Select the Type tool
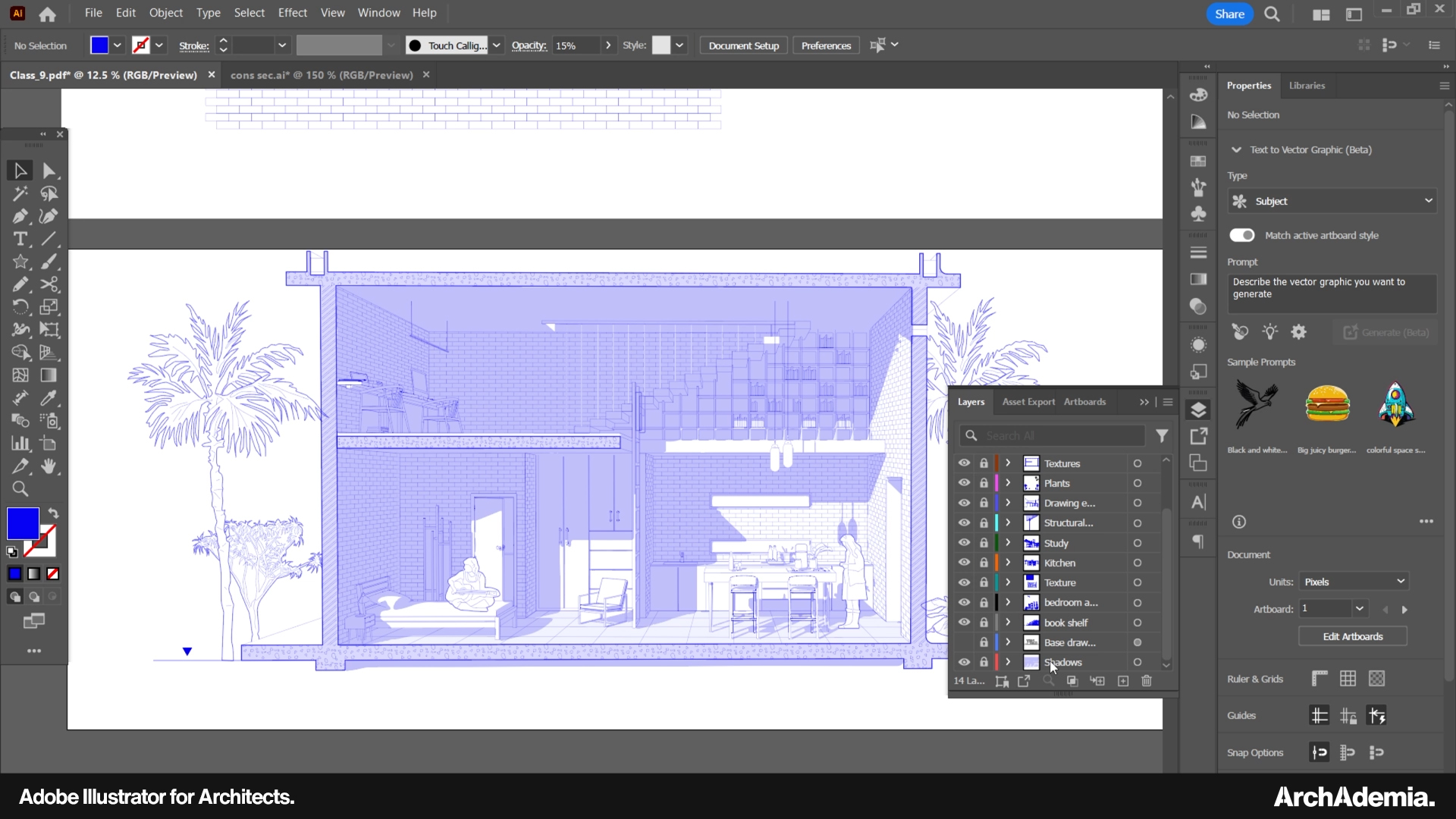This screenshot has width=1456, height=819. pyautogui.click(x=20, y=240)
